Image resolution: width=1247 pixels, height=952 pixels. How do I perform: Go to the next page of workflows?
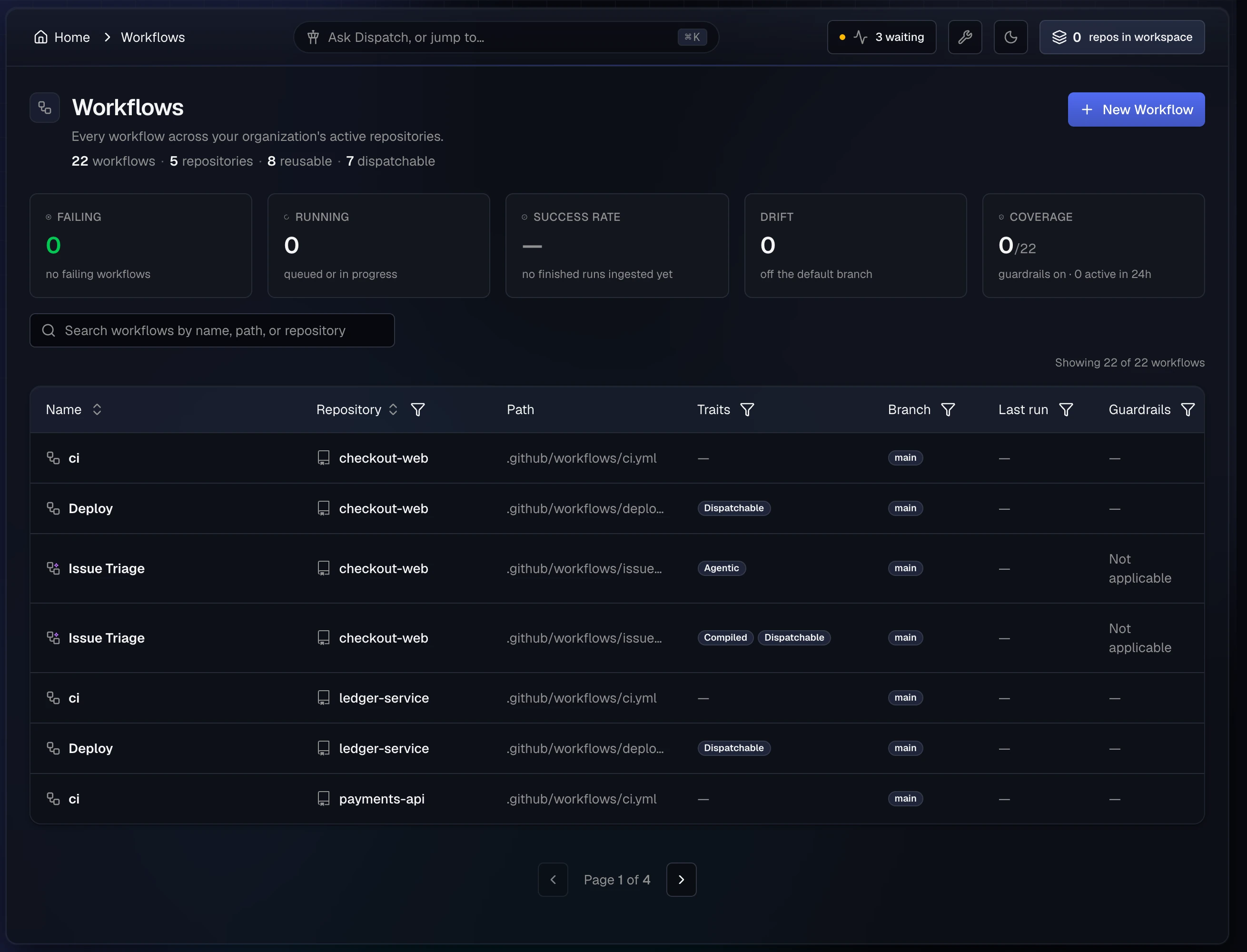pos(681,880)
